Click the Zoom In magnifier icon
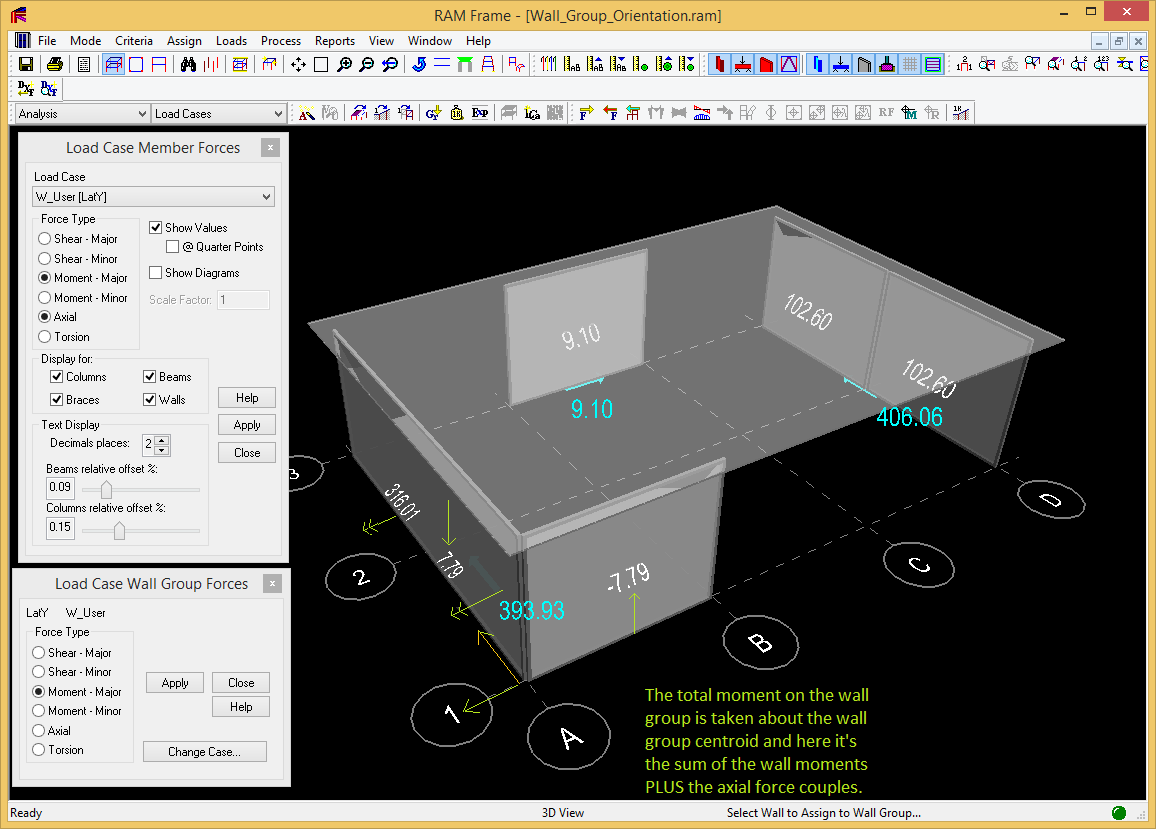The image size is (1156, 829). [344, 65]
